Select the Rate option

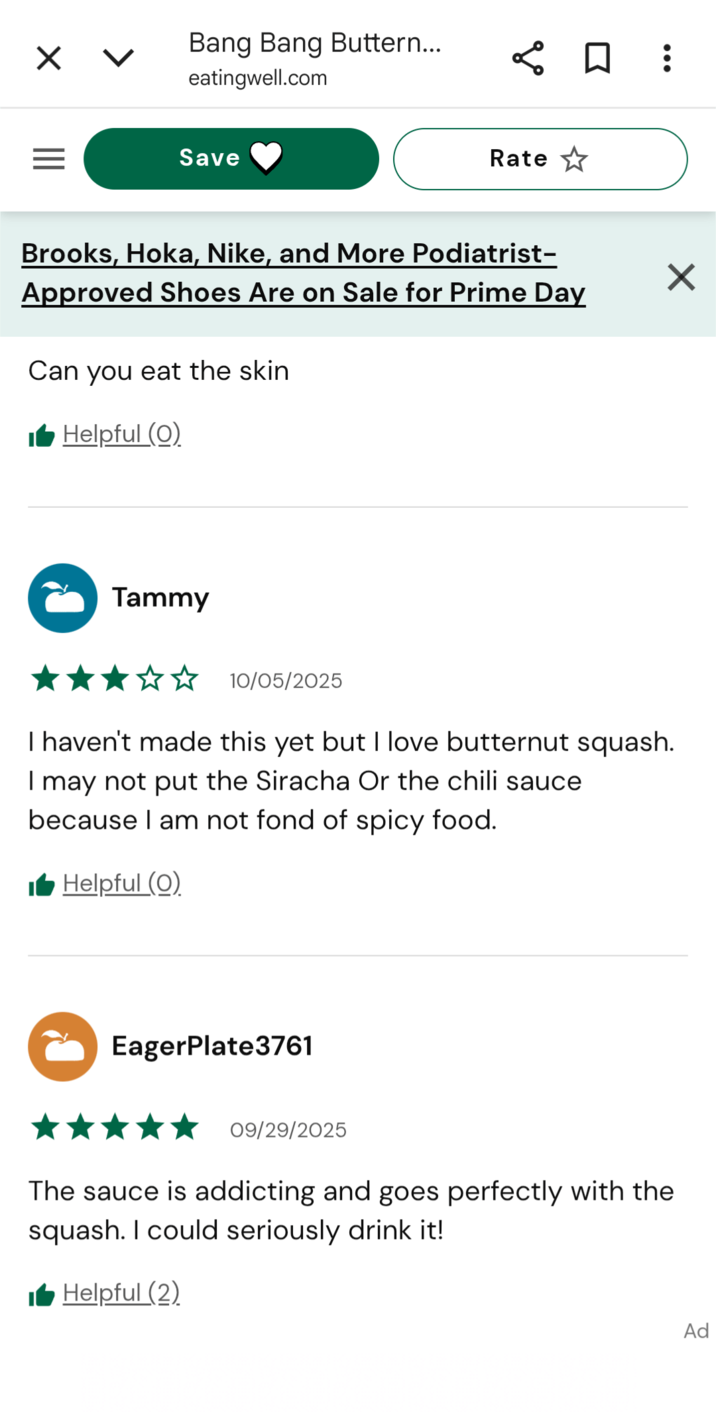(x=540, y=158)
